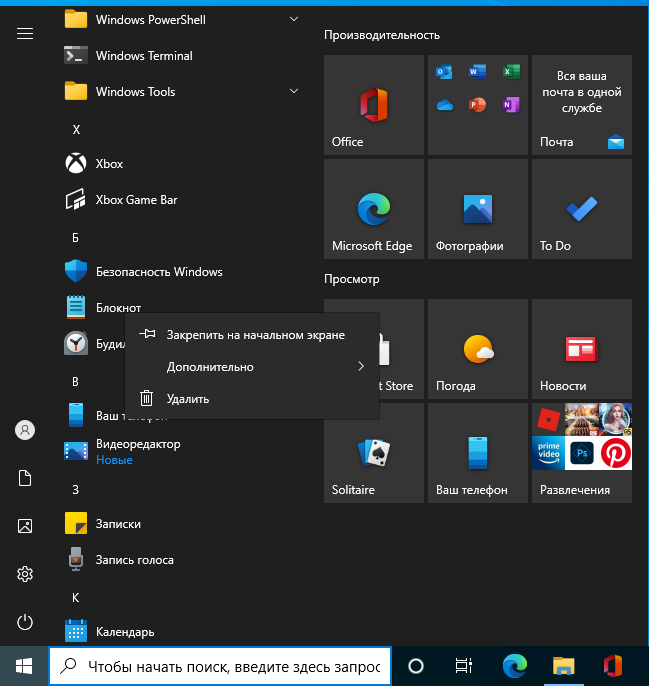Open Office from the taskbar
This screenshot has height=686, width=649.
[x=613, y=666]
